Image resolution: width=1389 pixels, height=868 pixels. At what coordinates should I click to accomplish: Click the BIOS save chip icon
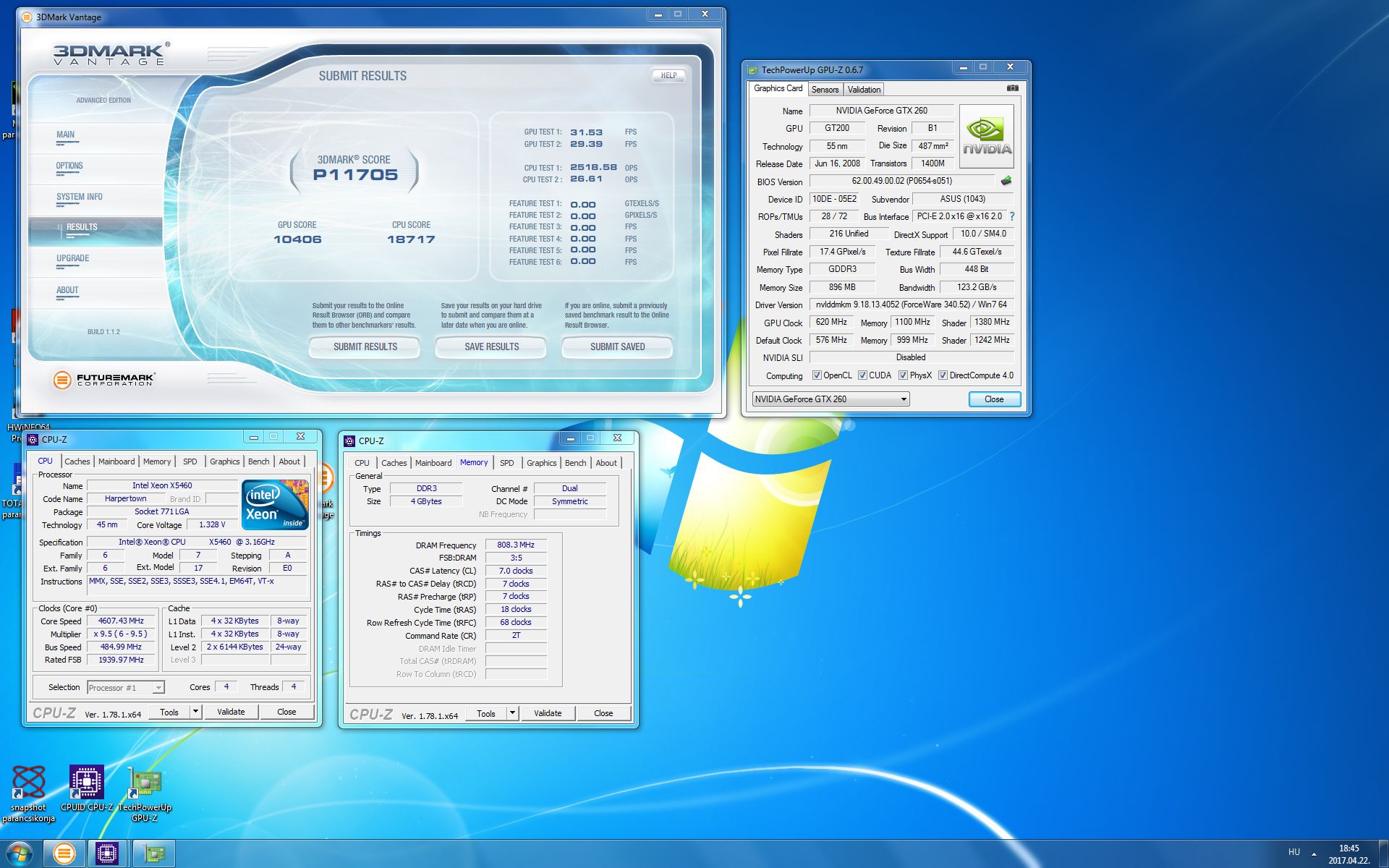(1006, 181)
